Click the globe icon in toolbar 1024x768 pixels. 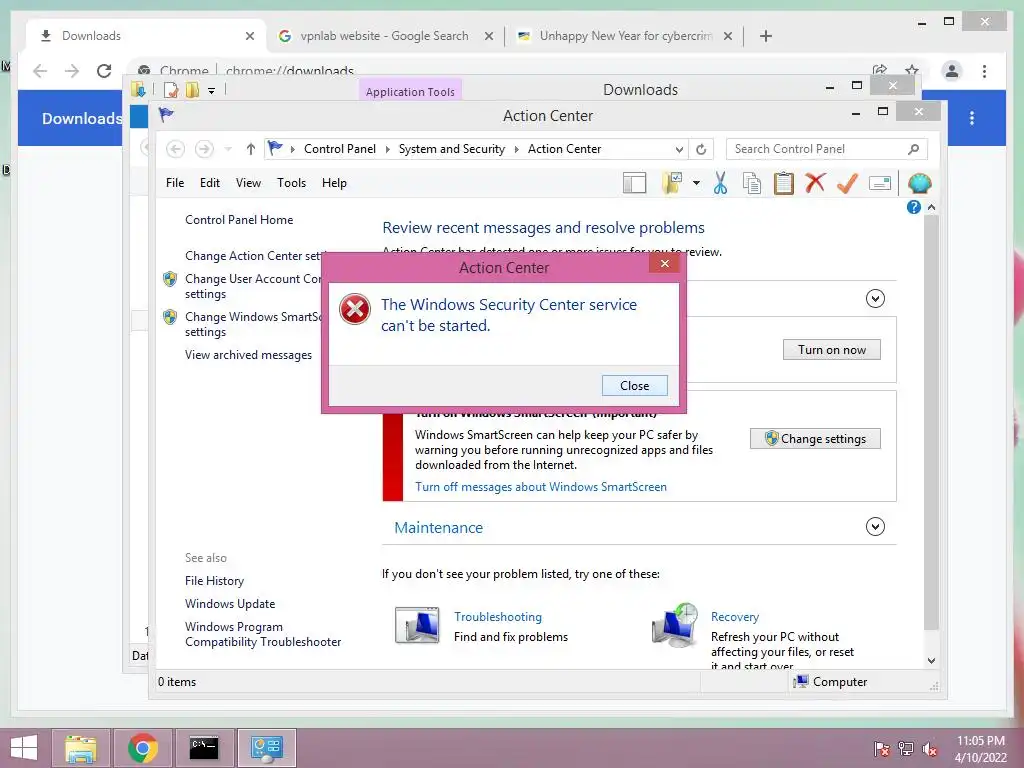(x=919, y=184)
